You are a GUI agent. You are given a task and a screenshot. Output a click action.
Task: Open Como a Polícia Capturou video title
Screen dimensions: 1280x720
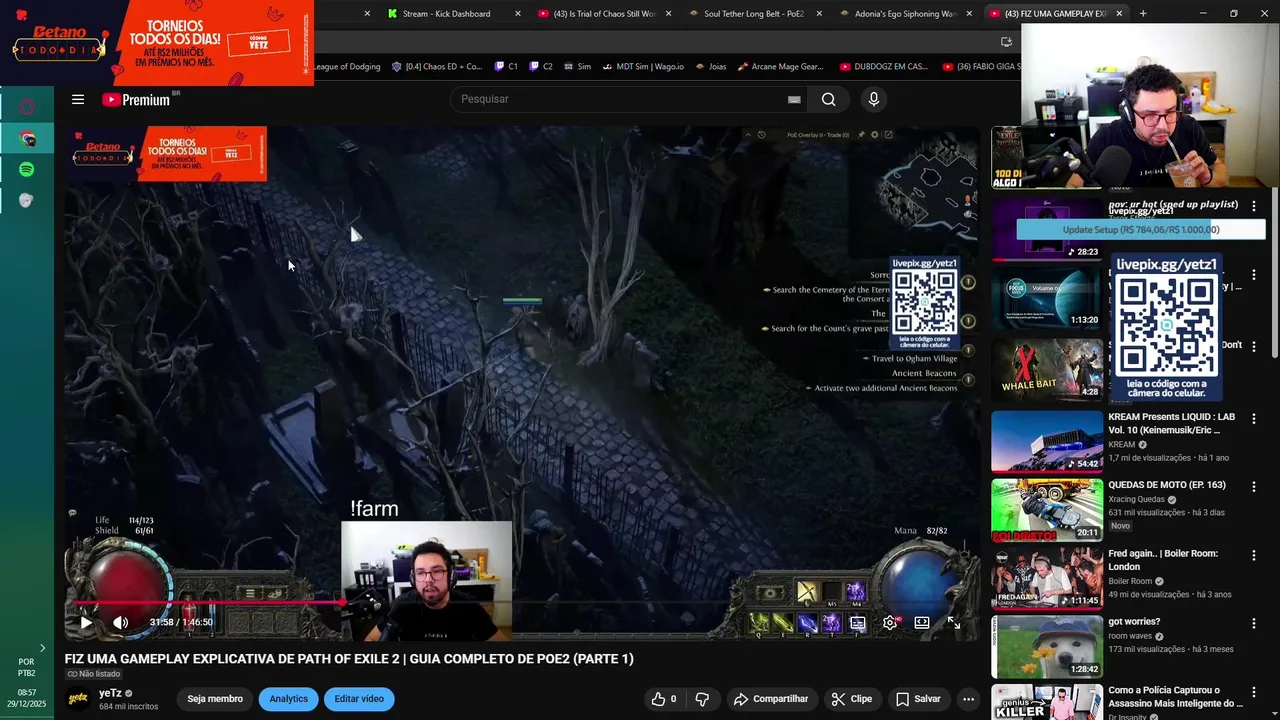click(x=1175, y=696)
